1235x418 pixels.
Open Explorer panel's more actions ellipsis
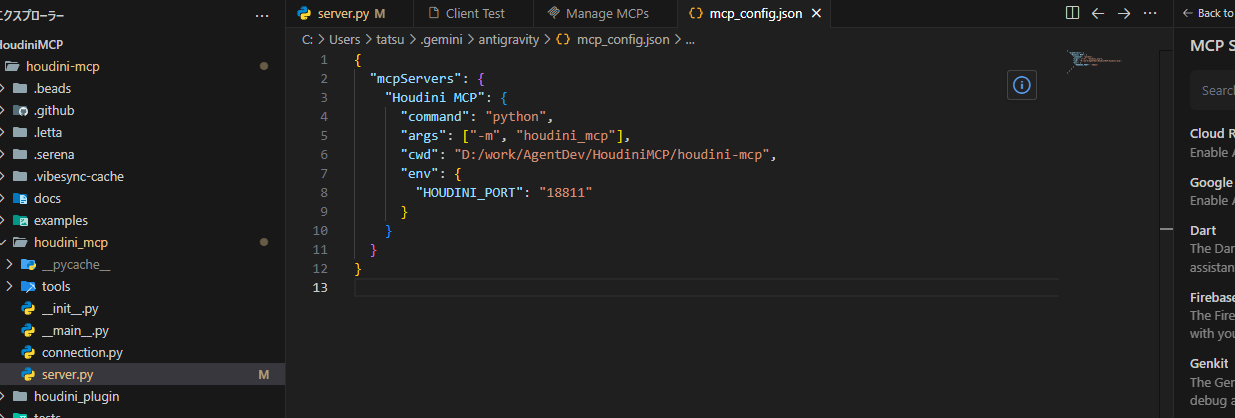pos(262,15)
